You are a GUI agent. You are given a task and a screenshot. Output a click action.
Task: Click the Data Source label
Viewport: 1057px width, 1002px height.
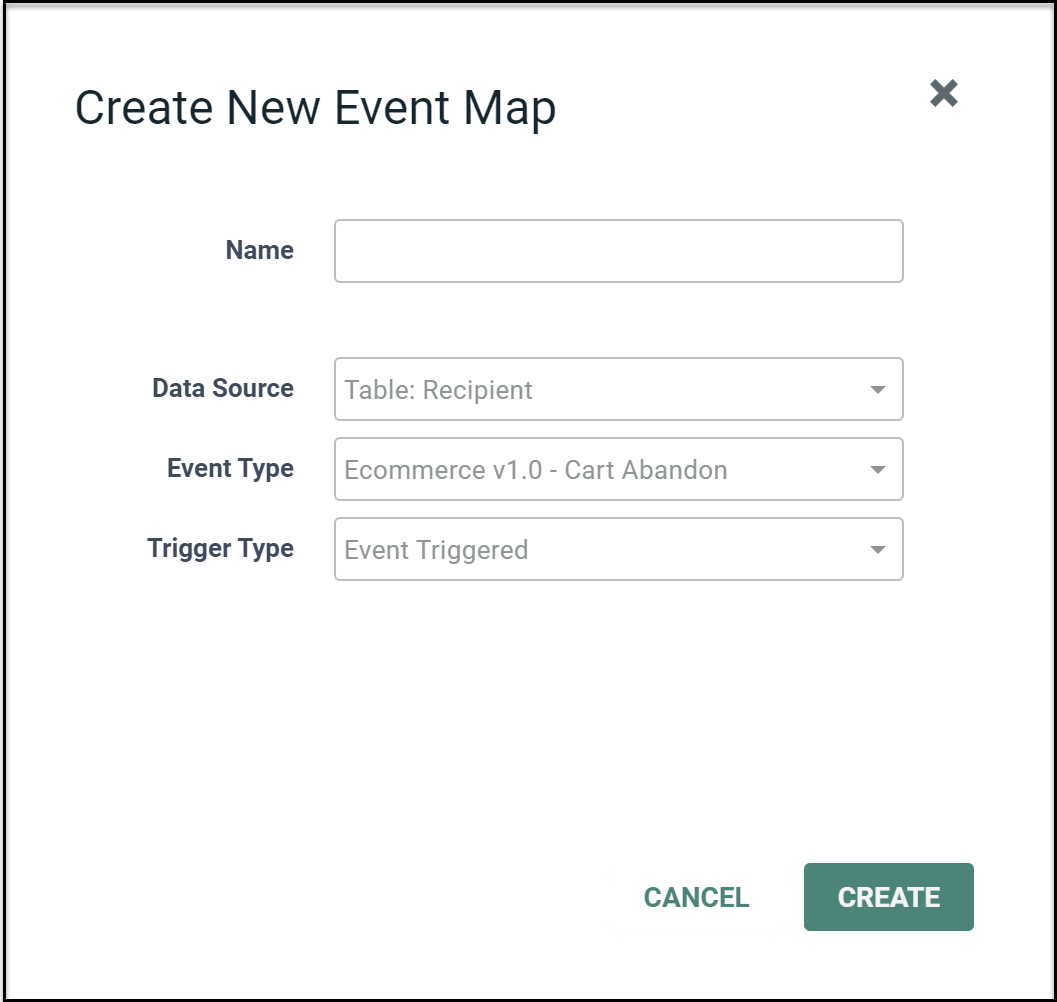(x=223, y=388)
